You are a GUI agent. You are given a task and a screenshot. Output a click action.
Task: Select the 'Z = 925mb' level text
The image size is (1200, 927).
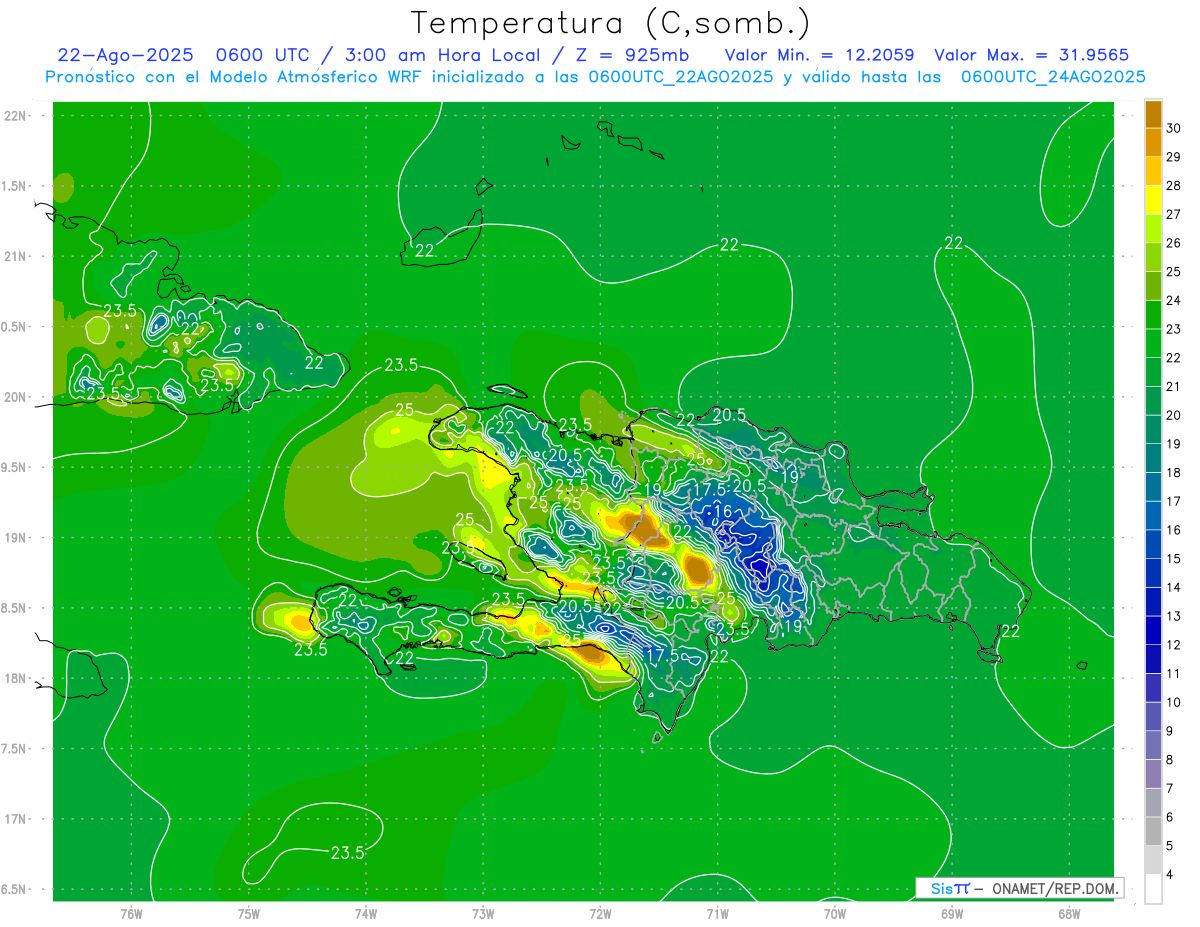click(633, 56)
